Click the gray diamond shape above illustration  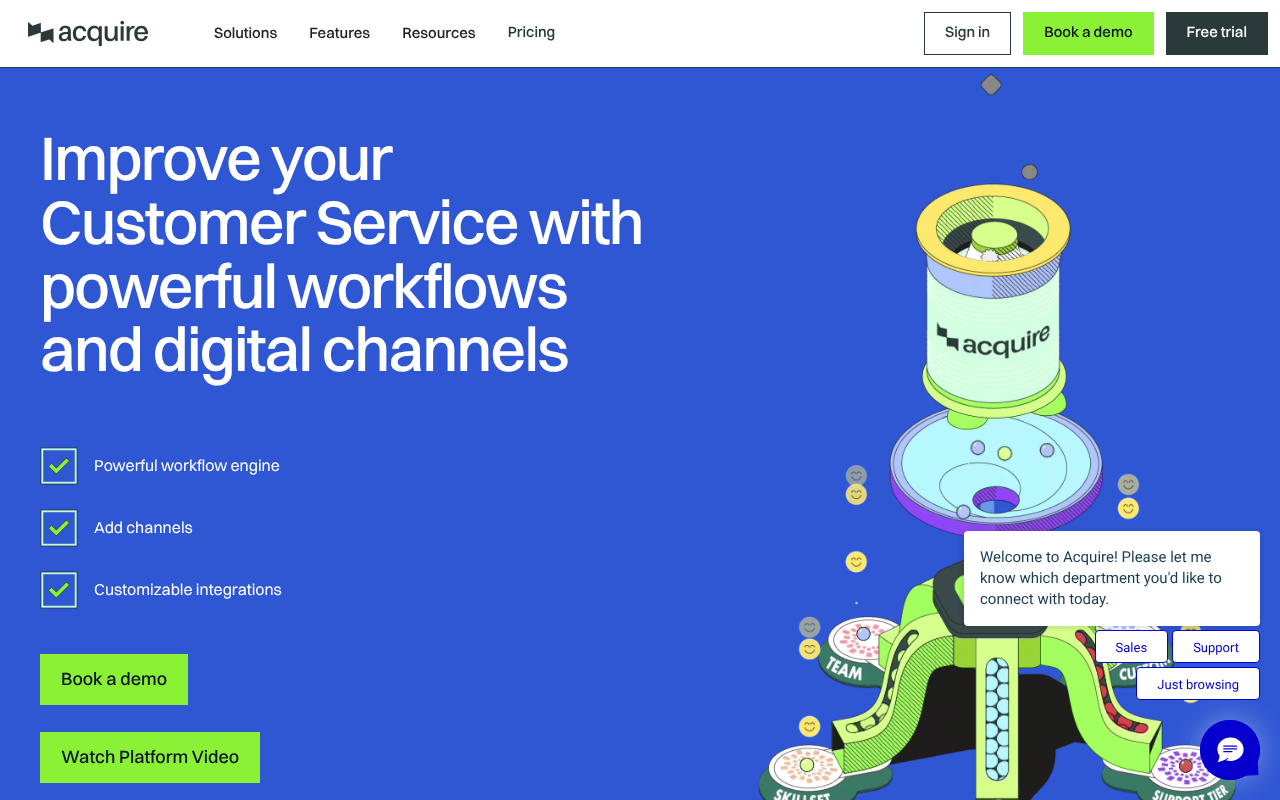[x=991, y=85]
